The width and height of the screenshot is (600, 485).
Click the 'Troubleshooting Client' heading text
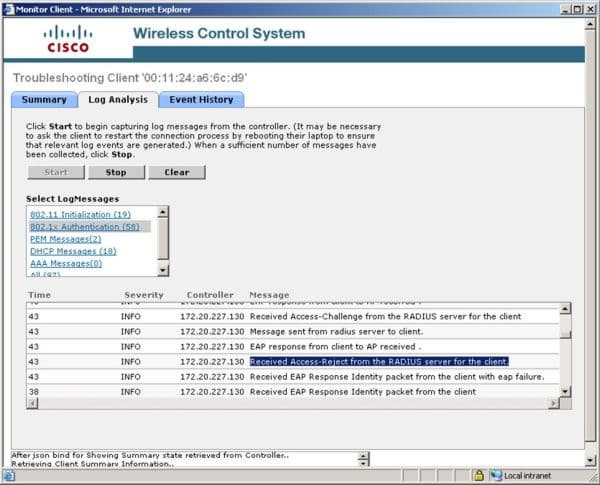point(130,78)
